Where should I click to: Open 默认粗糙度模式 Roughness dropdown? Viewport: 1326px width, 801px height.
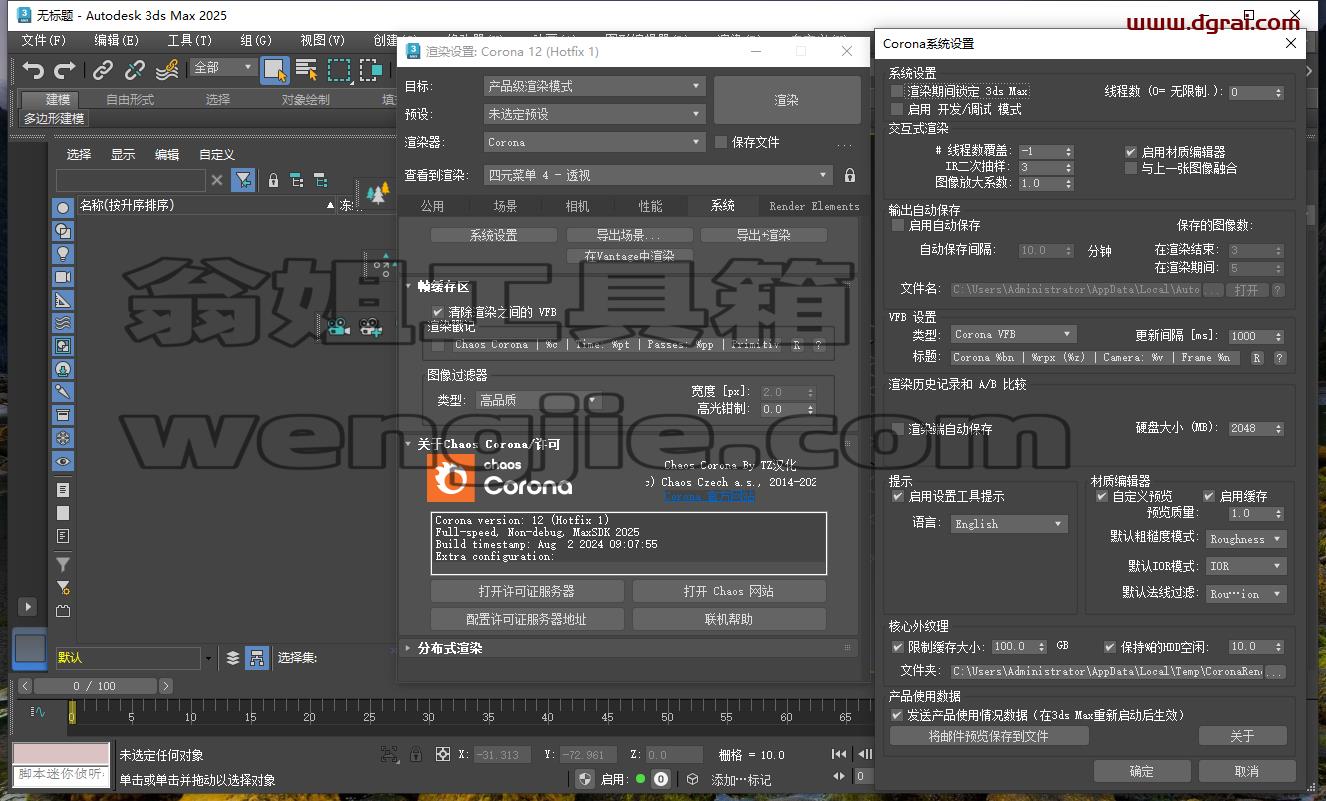tap(1246, 539)
